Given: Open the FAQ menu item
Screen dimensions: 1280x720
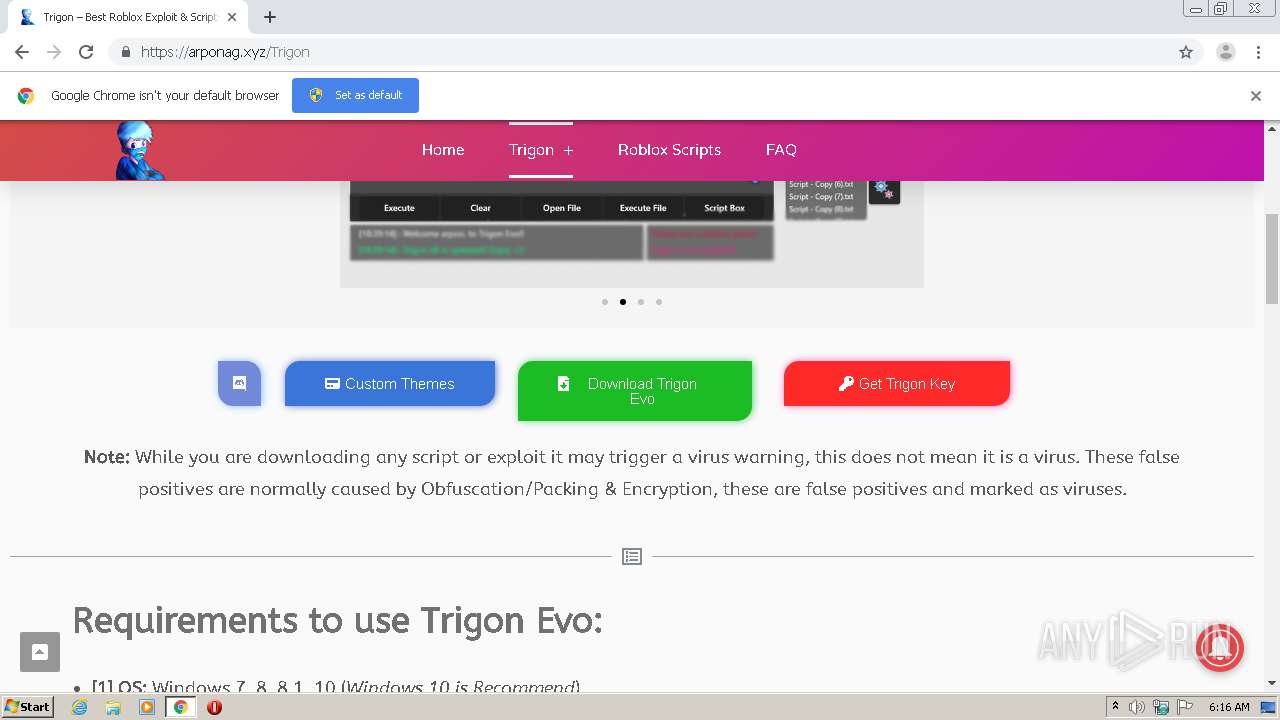Looking at the screenshot, I should [x=781, y=149].
